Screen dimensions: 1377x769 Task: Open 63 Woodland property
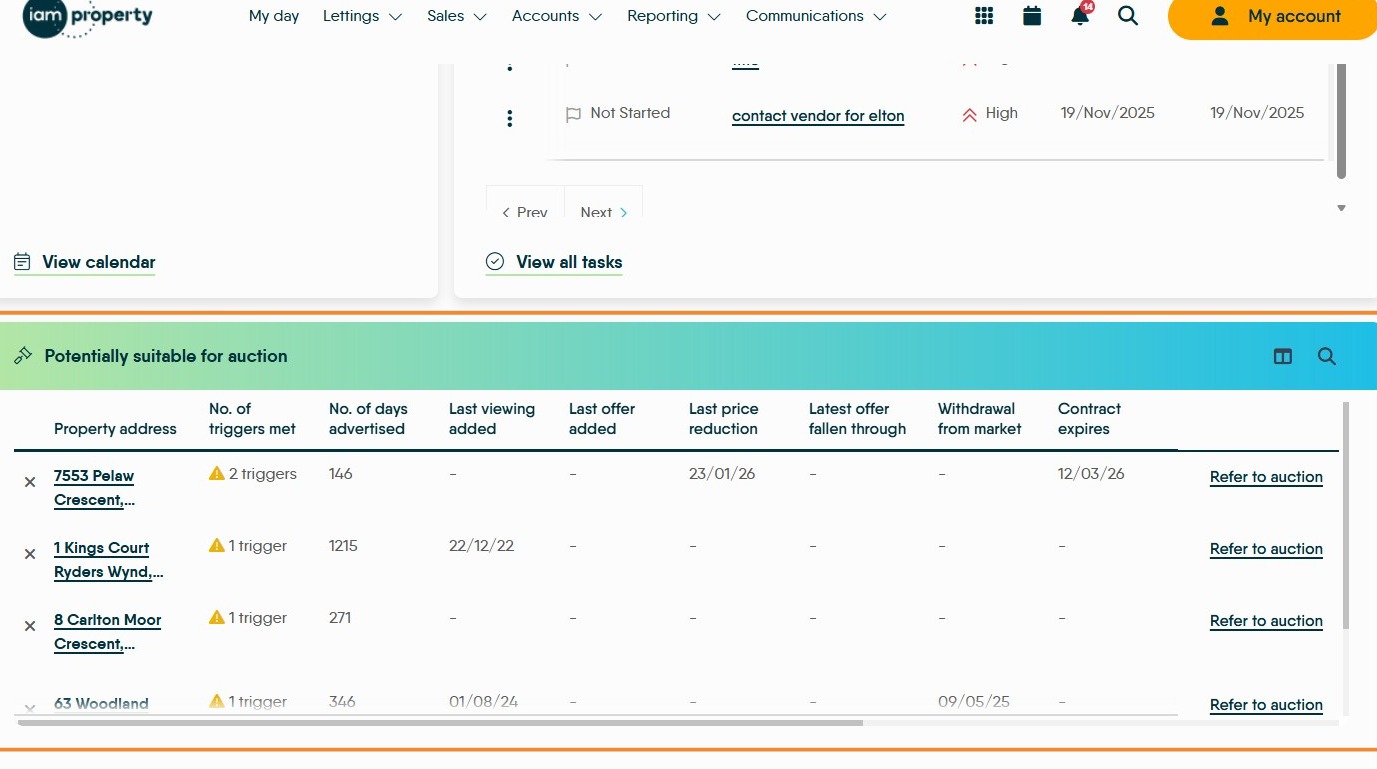(101, 704)
